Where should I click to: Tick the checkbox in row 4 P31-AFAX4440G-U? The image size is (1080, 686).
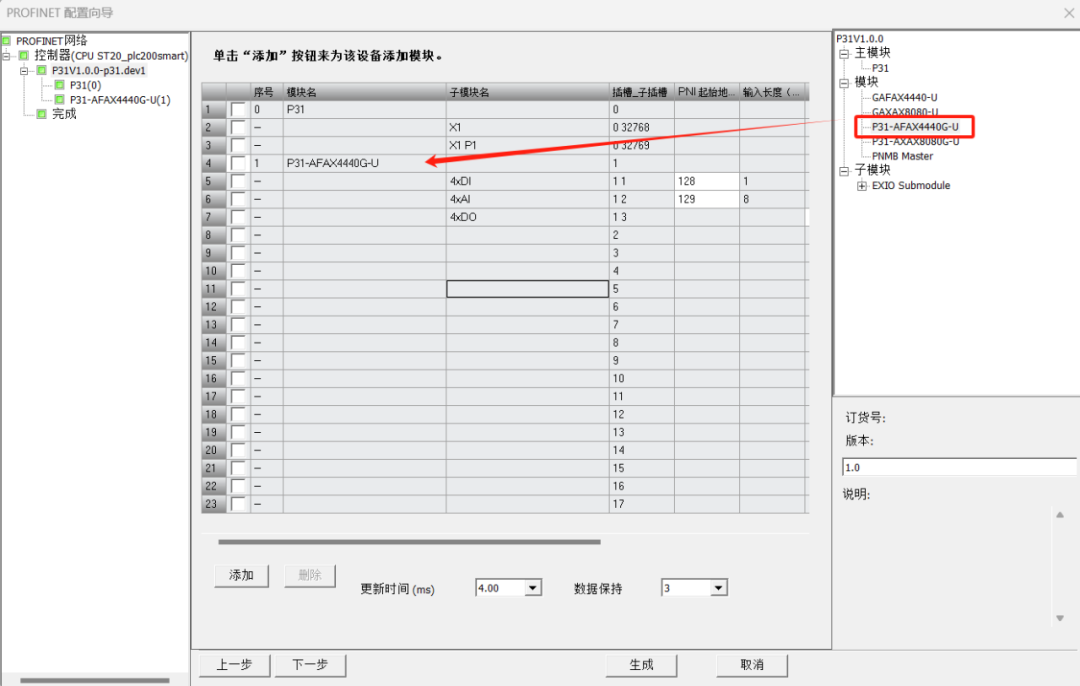[238, 163]
